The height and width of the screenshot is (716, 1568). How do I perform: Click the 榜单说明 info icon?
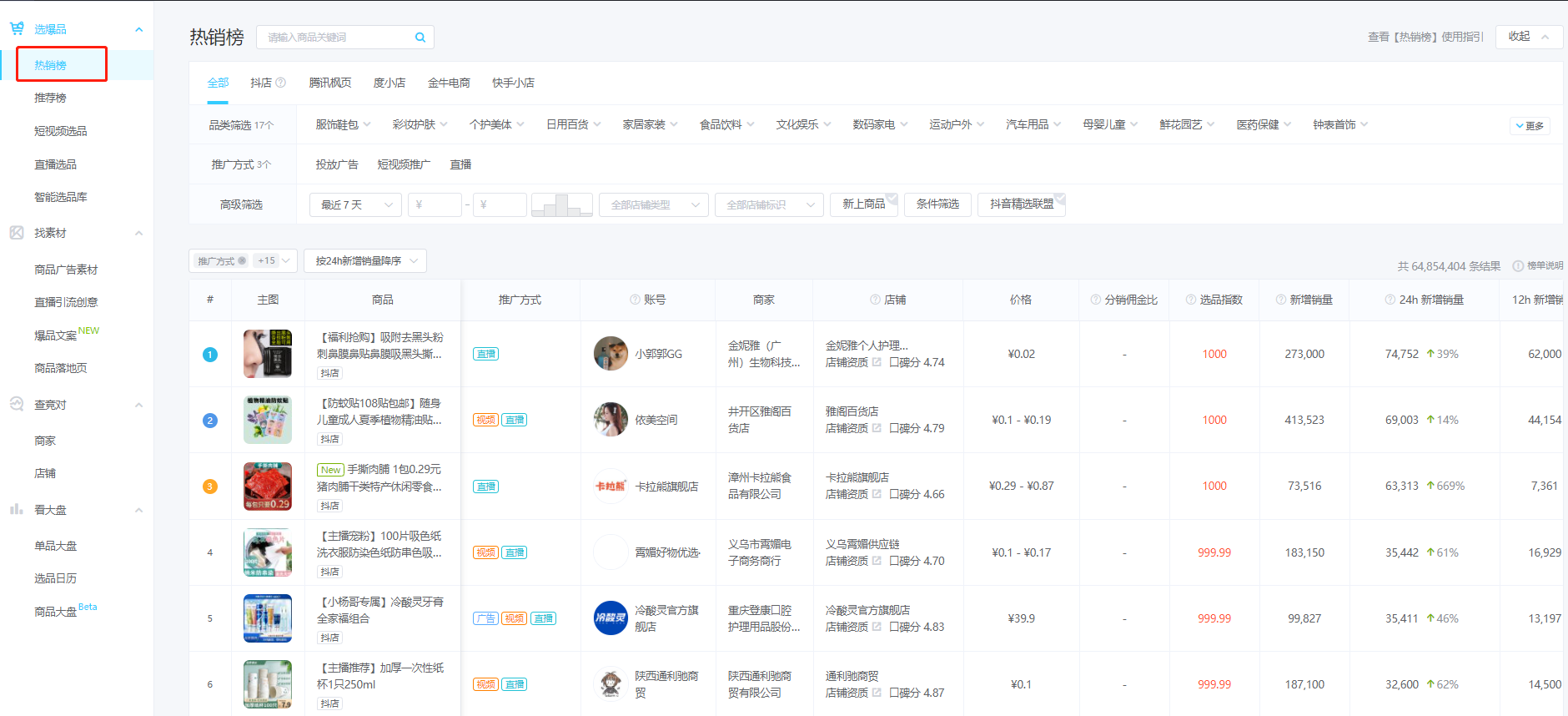(1518, 266)
